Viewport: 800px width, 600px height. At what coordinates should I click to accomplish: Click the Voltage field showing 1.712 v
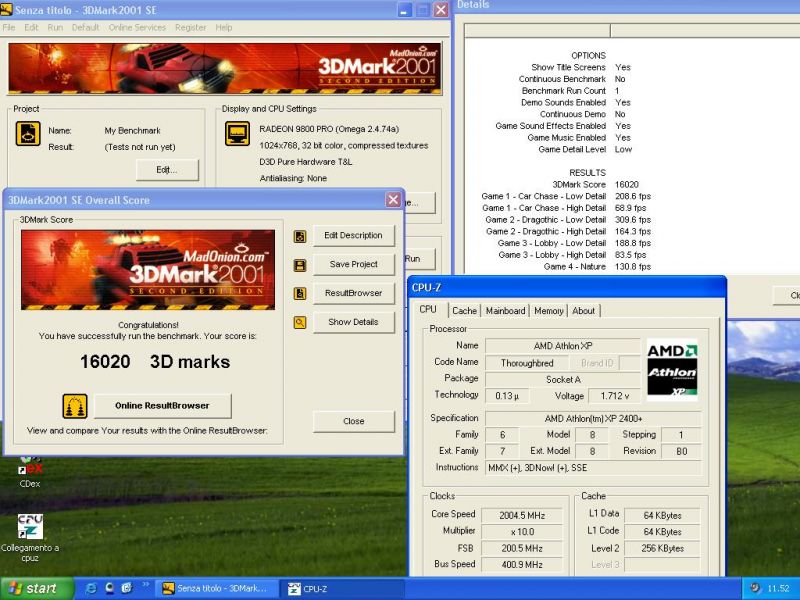pos(614,396)
